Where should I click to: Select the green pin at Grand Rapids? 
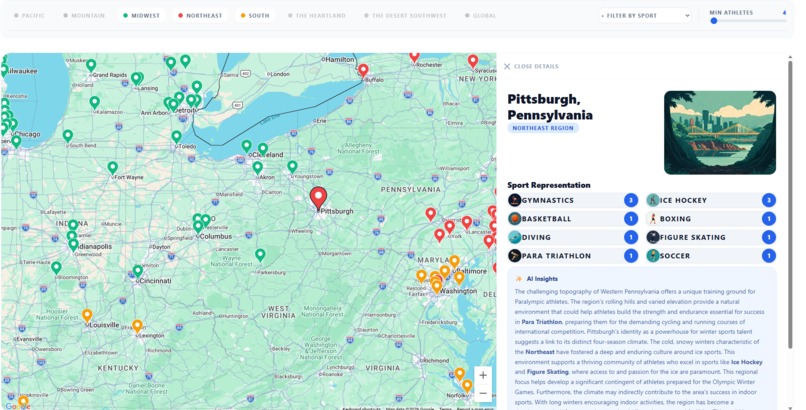pos(91,65)
